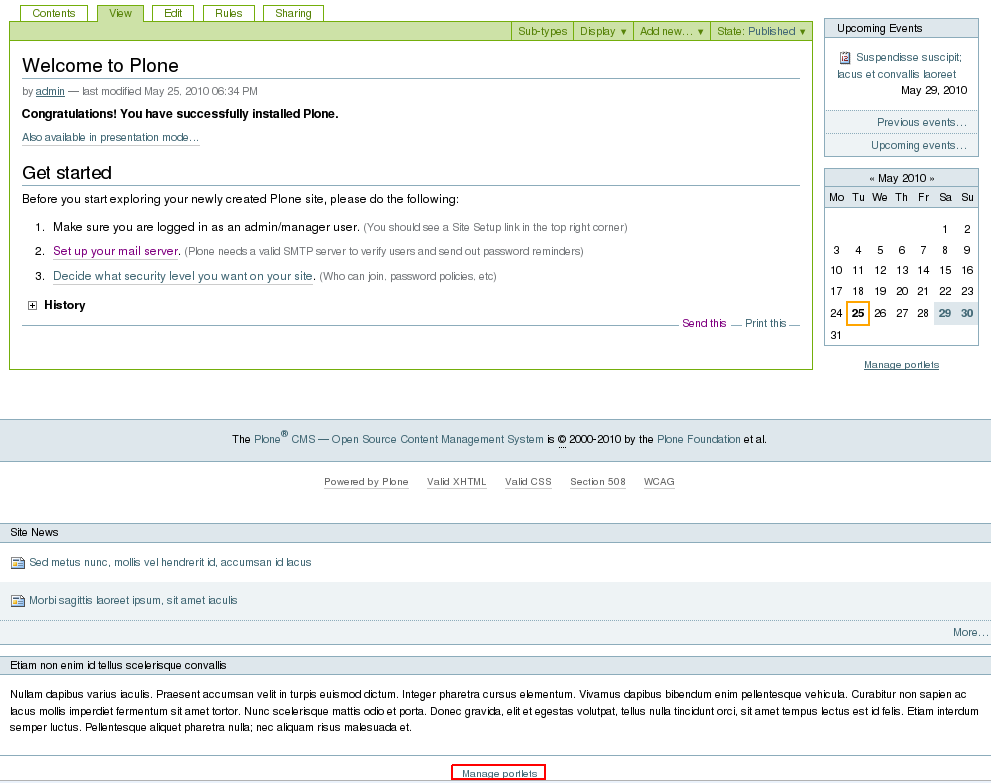Screen dimensions: 991x783
Task: Open Sed metus nunc news item
Action: point(170,562)
